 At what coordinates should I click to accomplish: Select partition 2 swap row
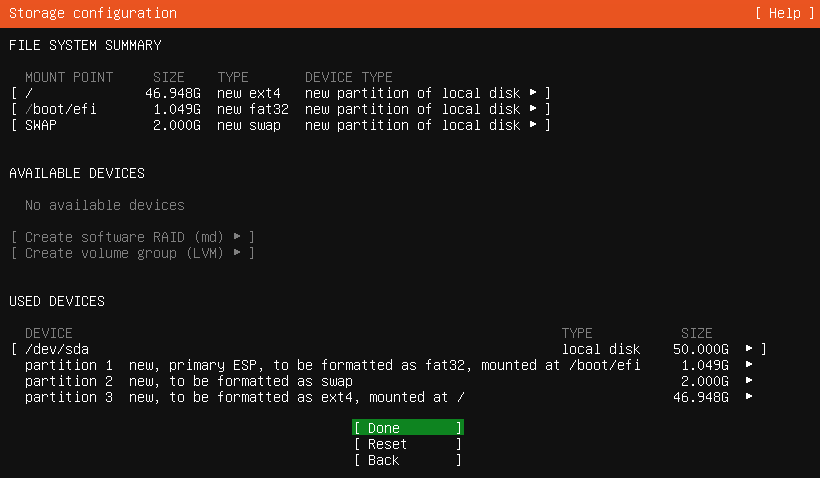(x=389, y=381)
